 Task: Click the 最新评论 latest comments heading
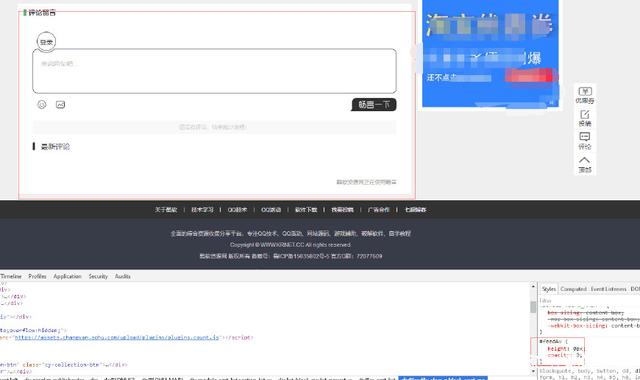tap(55, 147)
